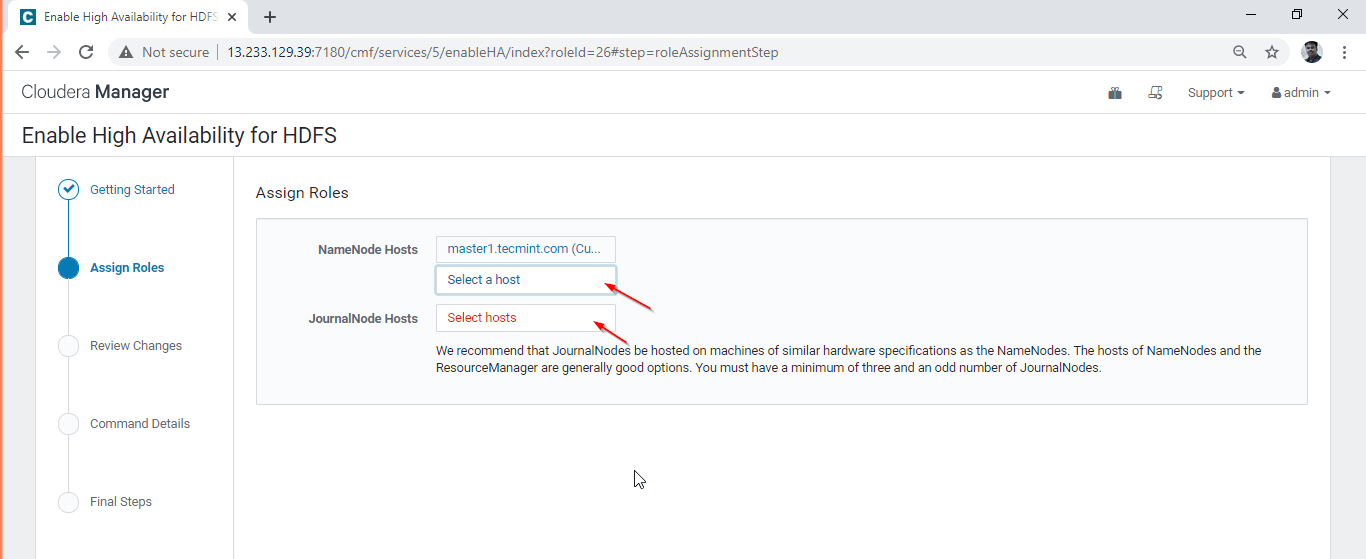Open the Getting Started step
The height and width of the screenshot is (559, 1366).
pos(132,189)
